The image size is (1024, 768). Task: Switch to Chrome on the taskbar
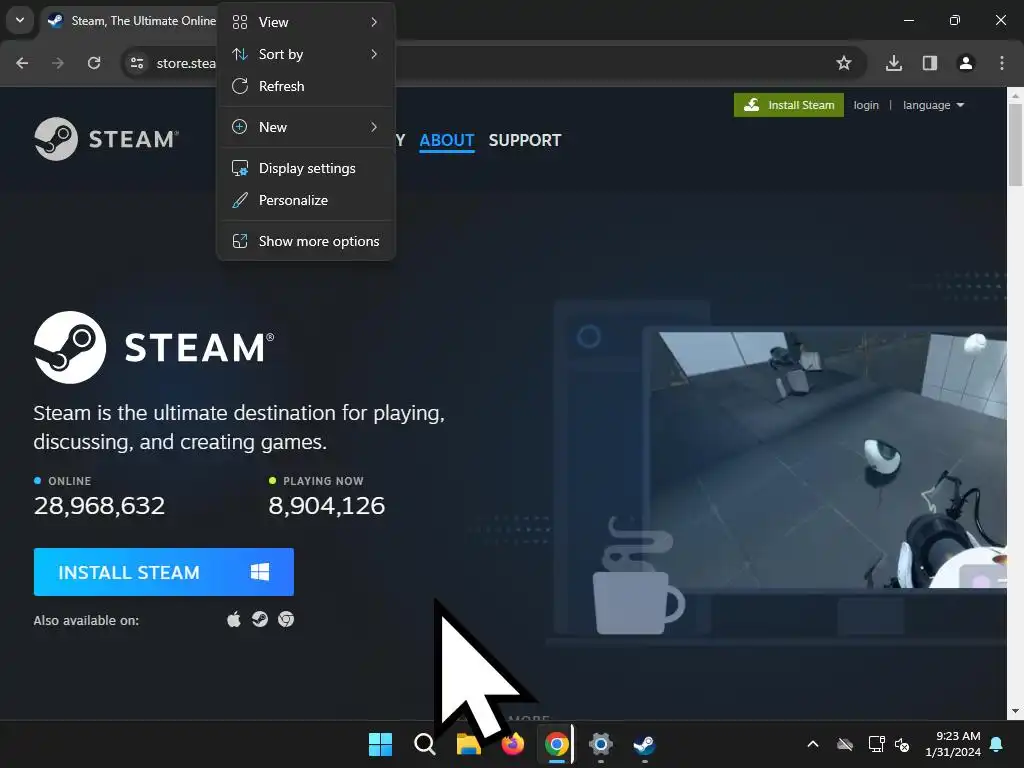pos(556,744)
